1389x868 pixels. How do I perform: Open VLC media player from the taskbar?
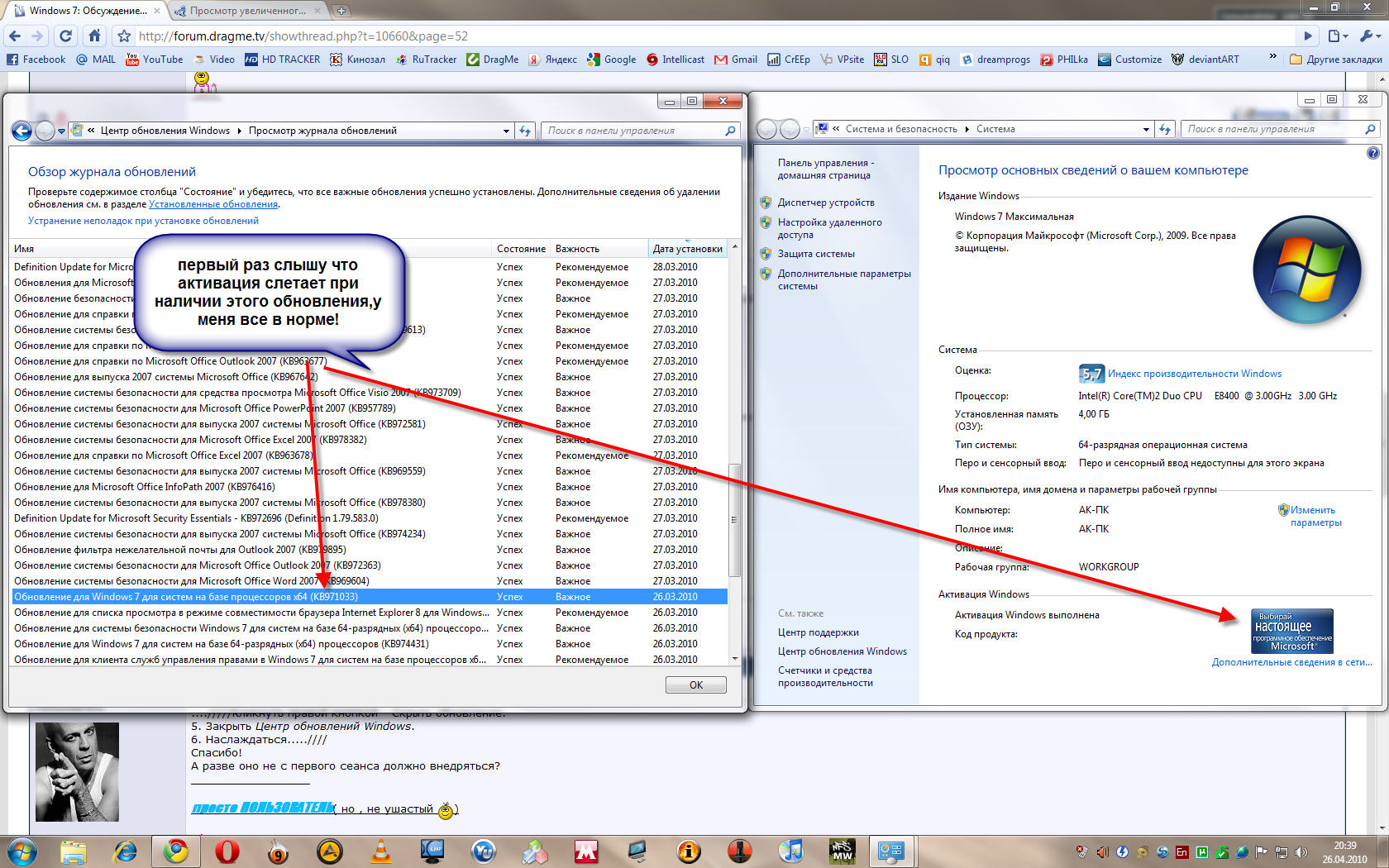point(380,851)
